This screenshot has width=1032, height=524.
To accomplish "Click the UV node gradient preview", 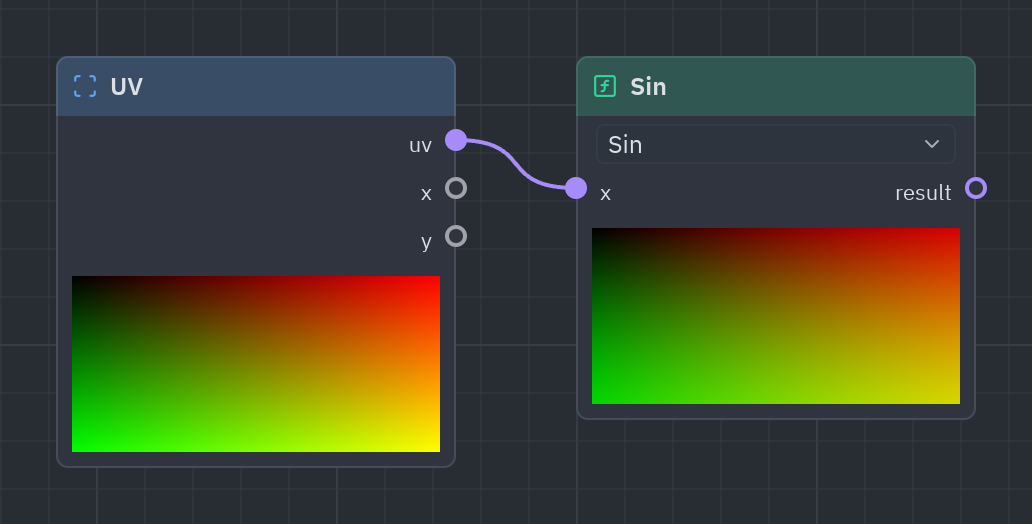I will 256,364.
